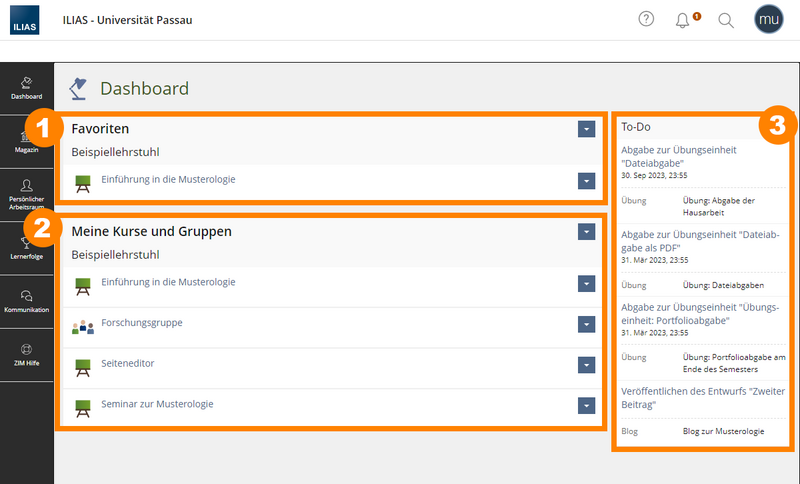Open actions dropdown for Forschungsgruppe
Image resolution: width=800 pixels, height=484 pixels.
(586, 324)
